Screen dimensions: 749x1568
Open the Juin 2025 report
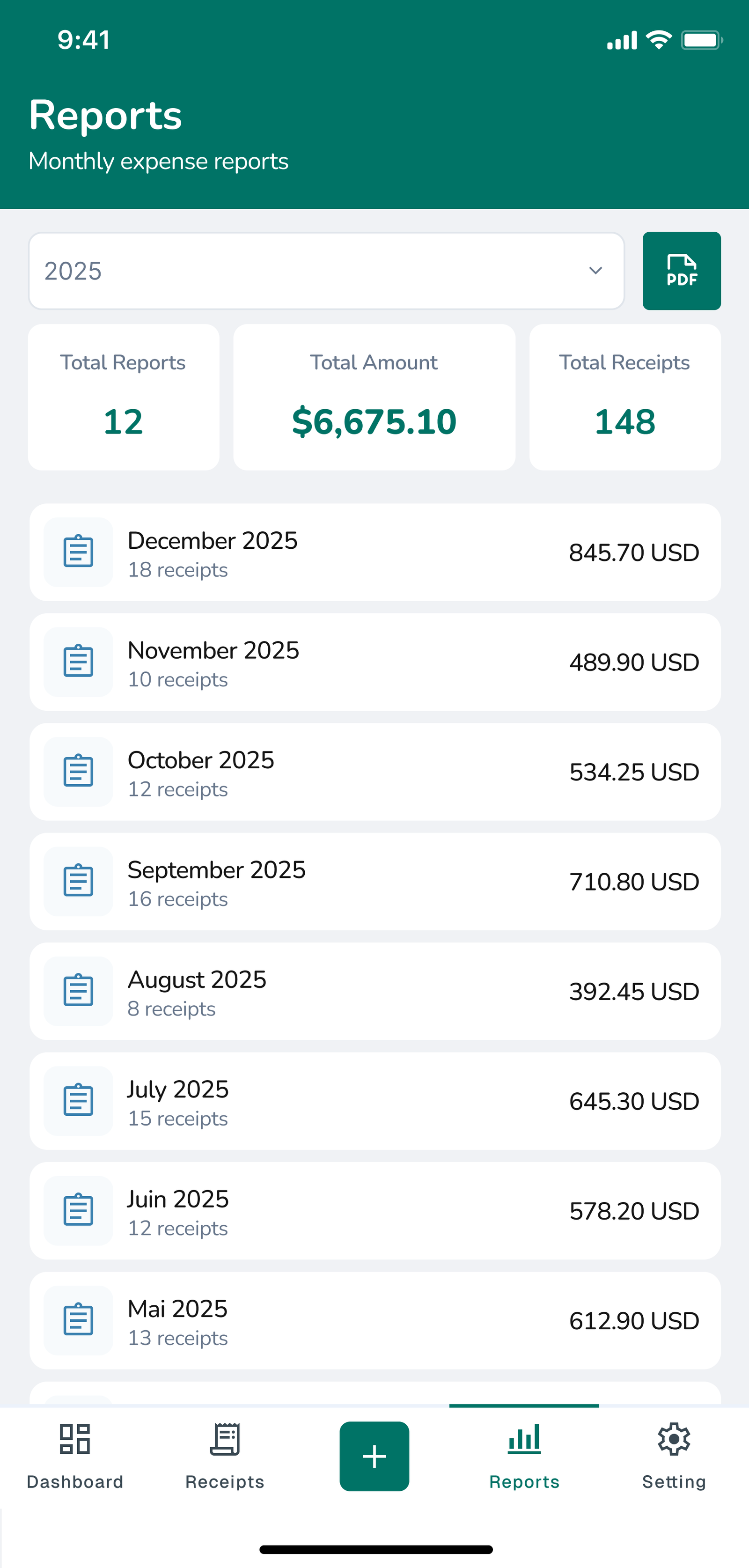375,1210
